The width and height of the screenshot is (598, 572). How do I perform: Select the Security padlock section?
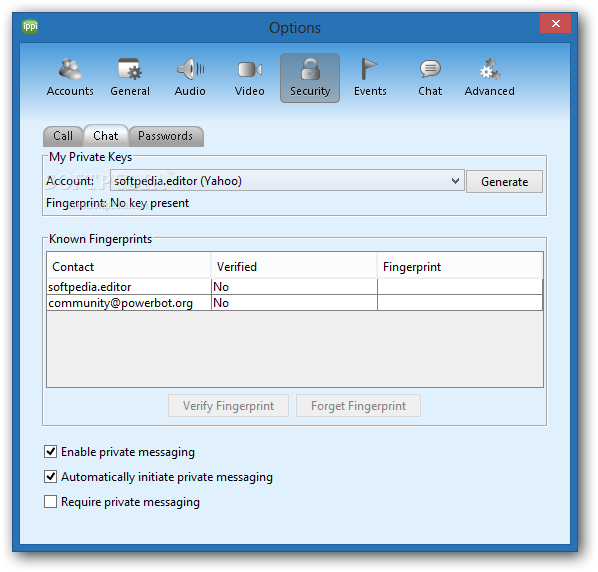[x=310, y=78]
